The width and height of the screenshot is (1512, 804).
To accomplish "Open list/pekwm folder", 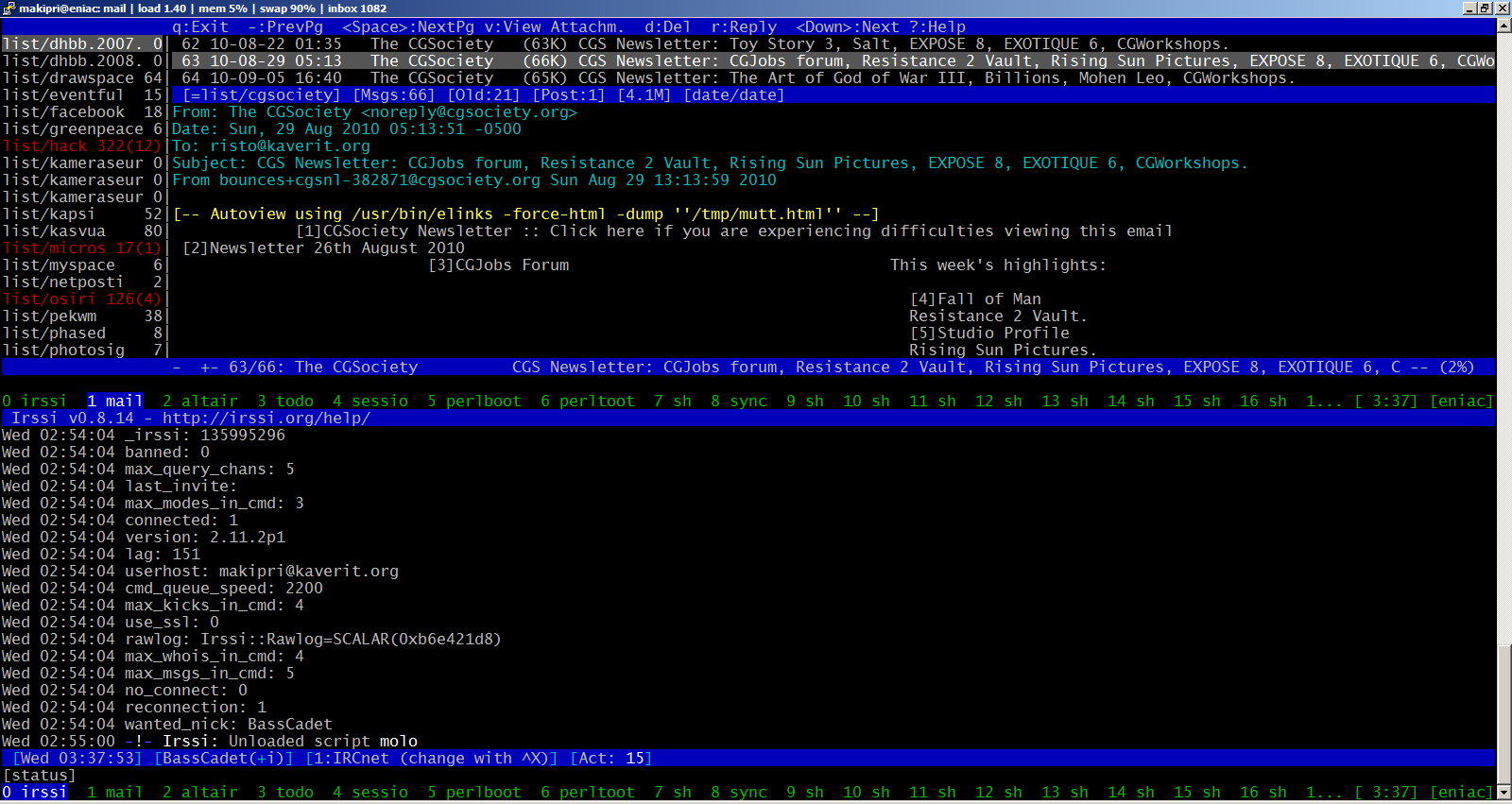I will (82, 316).
